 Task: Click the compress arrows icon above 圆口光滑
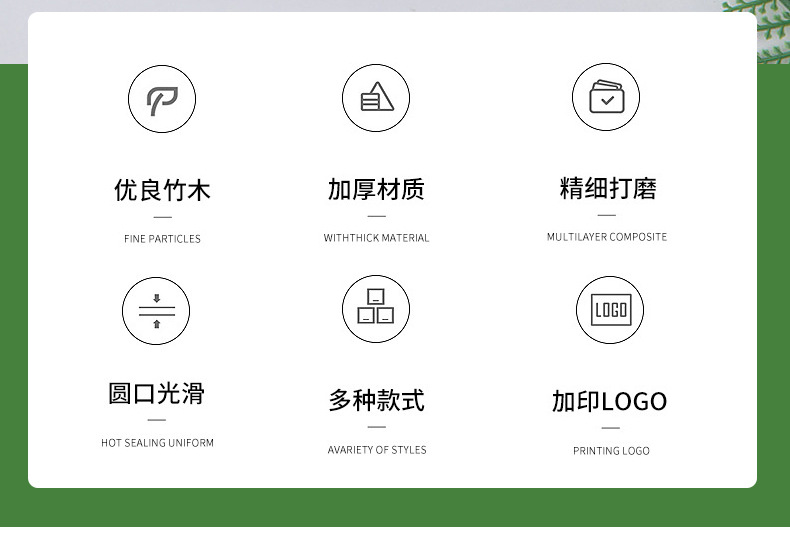click(156, 311)
